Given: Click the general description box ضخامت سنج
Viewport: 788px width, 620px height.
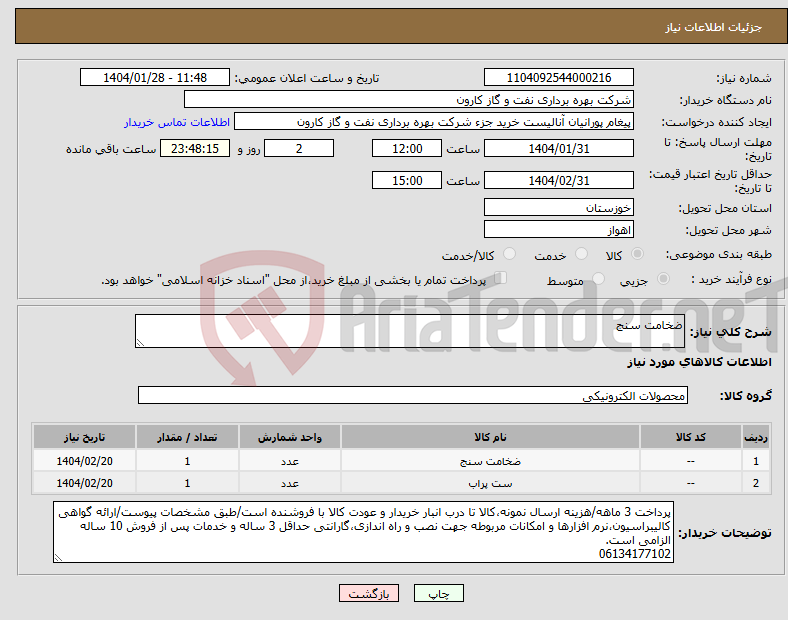Looking at the screenshot, I should click(410, 331).
